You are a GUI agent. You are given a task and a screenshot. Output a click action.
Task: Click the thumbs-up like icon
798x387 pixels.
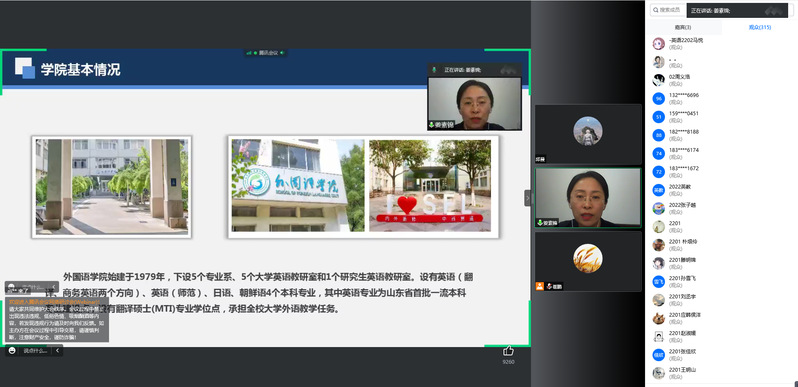tap(508, 350)
